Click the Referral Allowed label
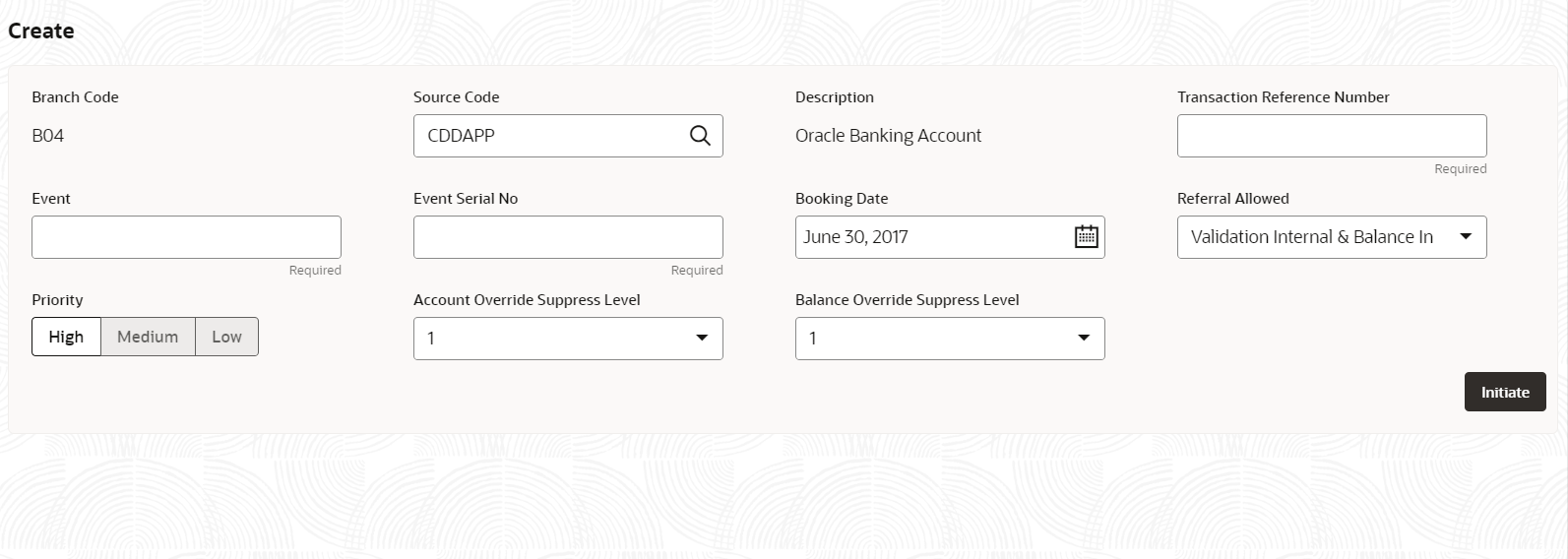 tap(1232, 199)
